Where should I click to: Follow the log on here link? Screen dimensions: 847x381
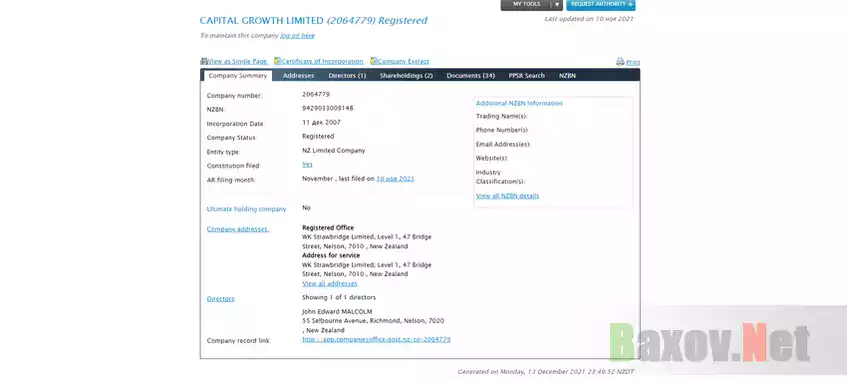point(297,36)
